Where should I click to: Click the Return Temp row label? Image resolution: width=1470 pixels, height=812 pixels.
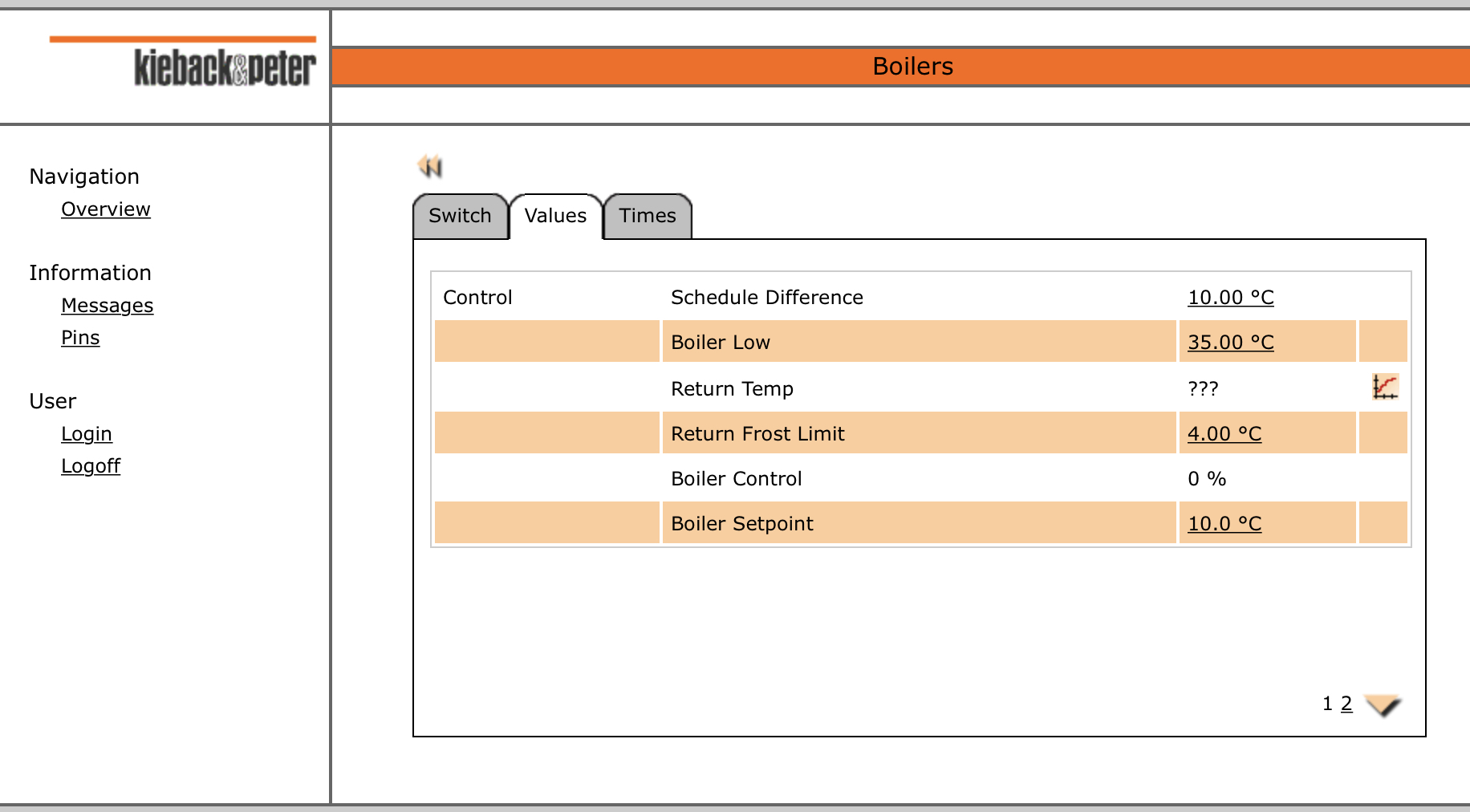(x=732, y=389)
